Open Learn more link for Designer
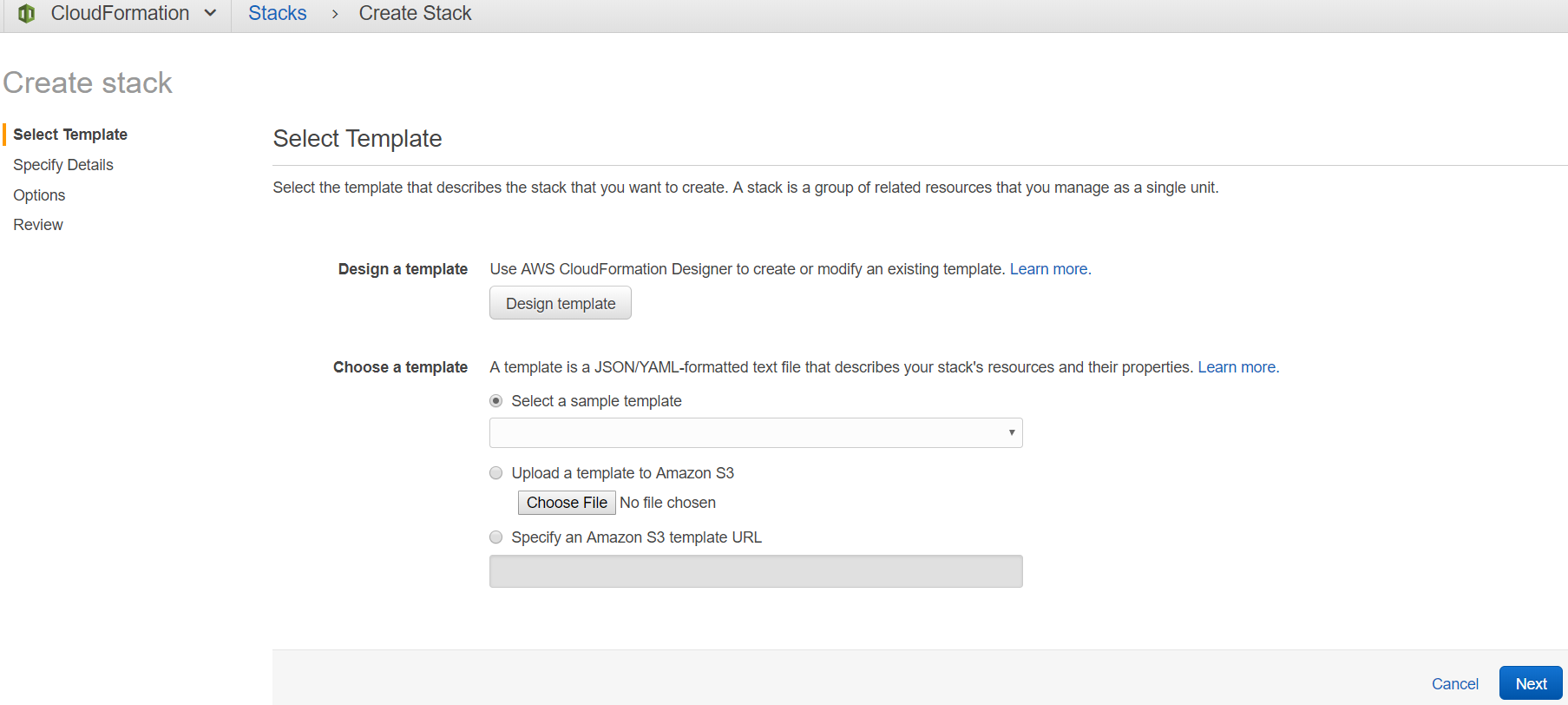The width and height of the screenshot is (1568, 705). tap(1050, 269)
